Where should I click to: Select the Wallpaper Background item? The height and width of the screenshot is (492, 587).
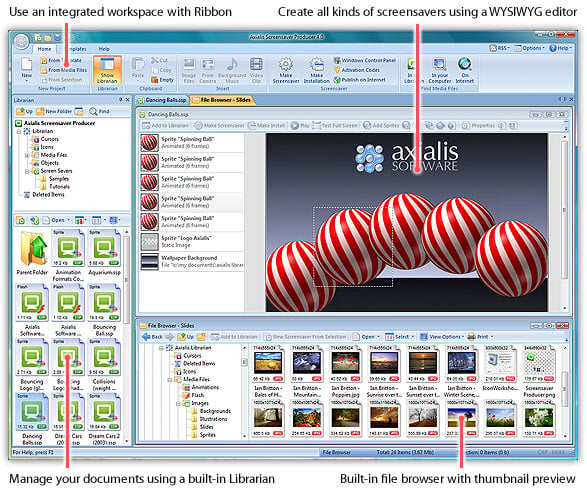[x=192, y=262]
